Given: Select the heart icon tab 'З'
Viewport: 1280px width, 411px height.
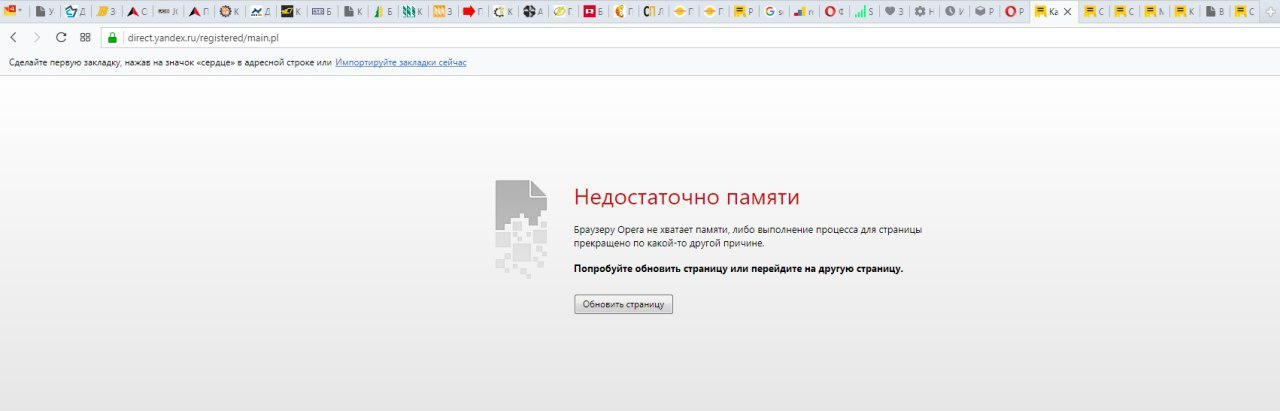Looking at the screenshot, I should click(x=895, y=12).
